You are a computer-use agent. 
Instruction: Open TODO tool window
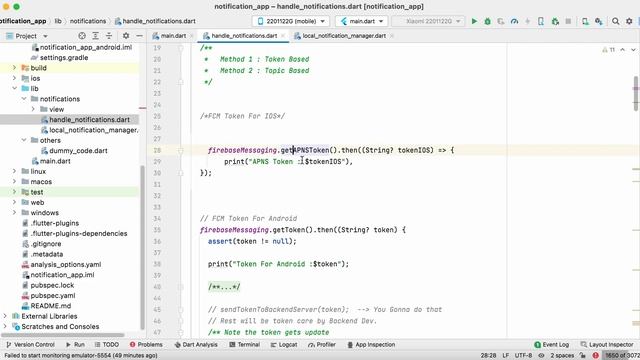tap(107, 344)
